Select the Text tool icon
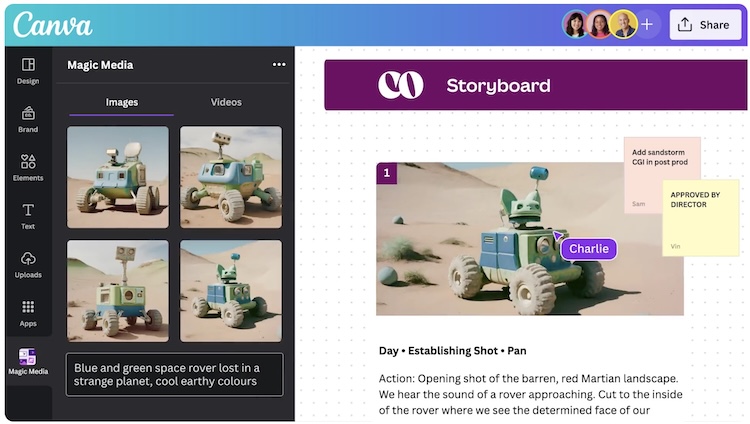This screenshot has width=750, height=424. (x=28, y=210)
